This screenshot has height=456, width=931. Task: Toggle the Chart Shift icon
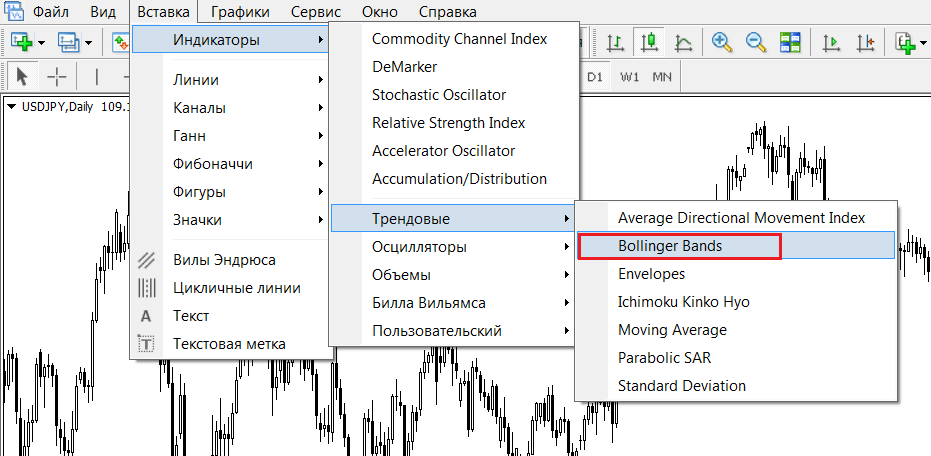(x=866, y=42)
